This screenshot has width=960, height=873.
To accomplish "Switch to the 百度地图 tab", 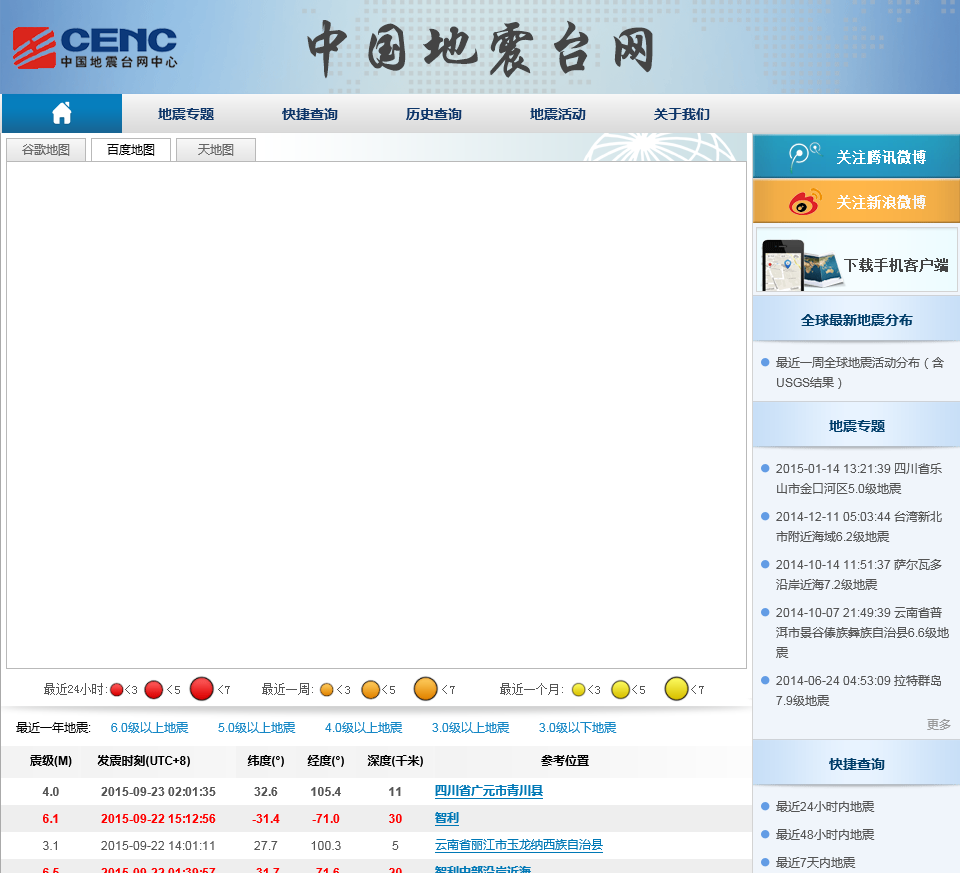I will 130,149.
